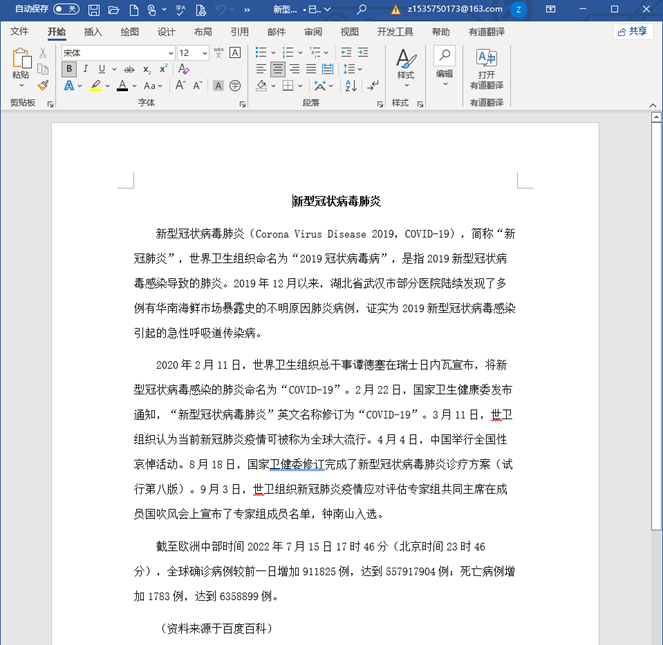This screenshot has width=663, height=645.
Task: Decrease font size with shrink font icon
Action: [197, 85]
